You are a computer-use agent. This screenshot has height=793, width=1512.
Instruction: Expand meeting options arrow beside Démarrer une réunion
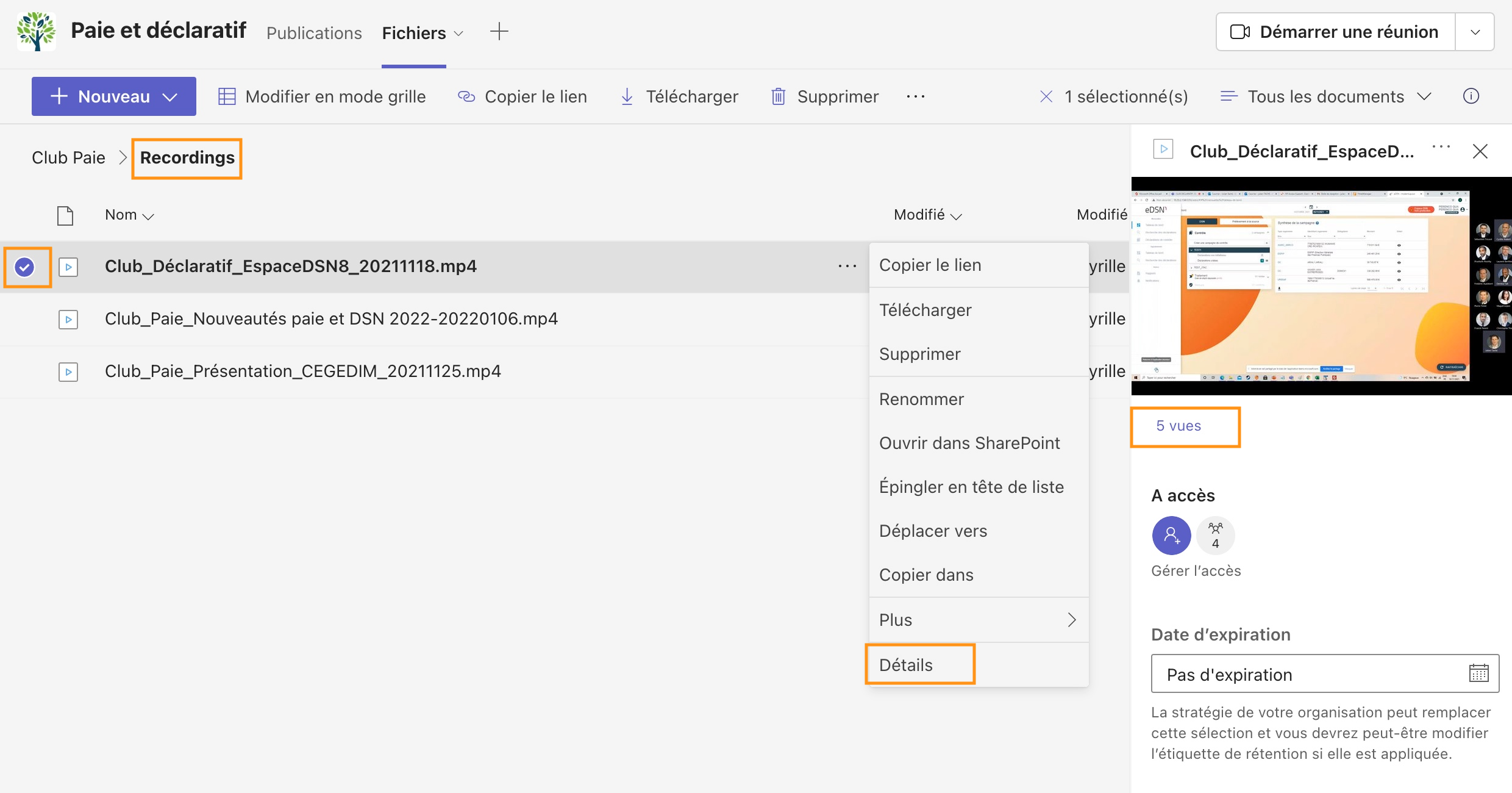click(x=1475, y=32)
